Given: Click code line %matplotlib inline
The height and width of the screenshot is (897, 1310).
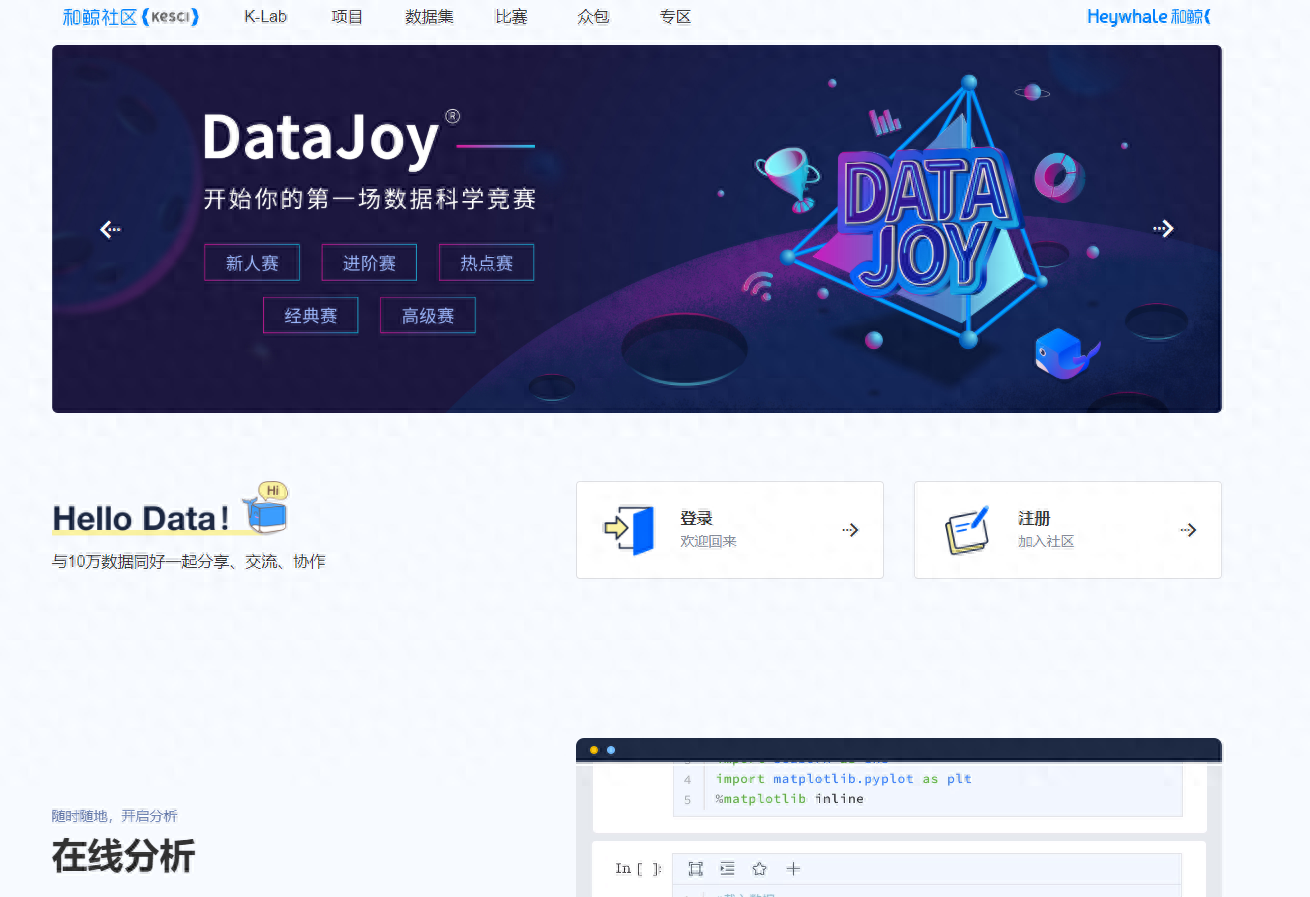Looking at the screenshot, I should pyautogui.click(x=790, y=799).
